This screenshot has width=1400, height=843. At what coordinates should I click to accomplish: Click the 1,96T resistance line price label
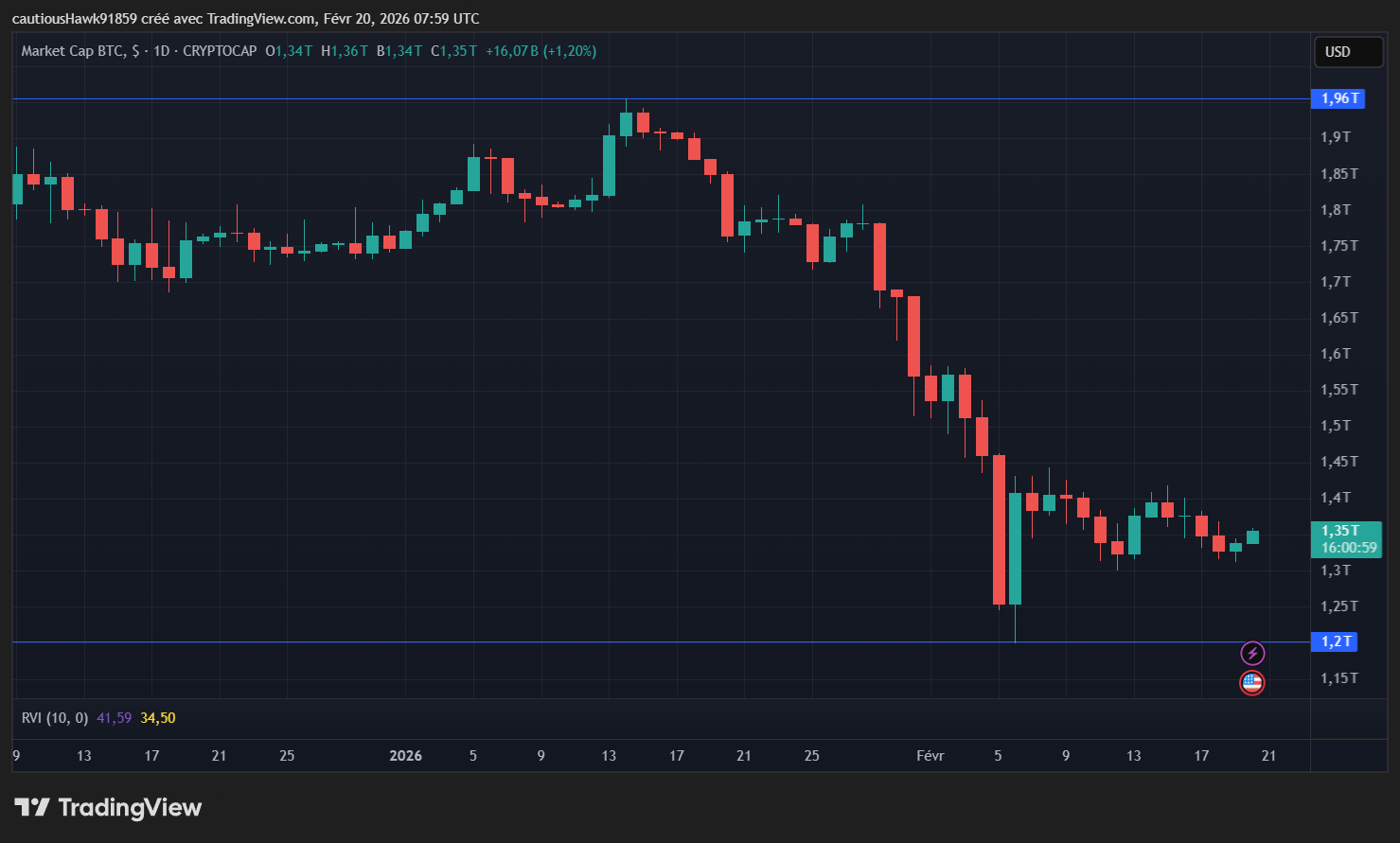[x=1338, y=97]
